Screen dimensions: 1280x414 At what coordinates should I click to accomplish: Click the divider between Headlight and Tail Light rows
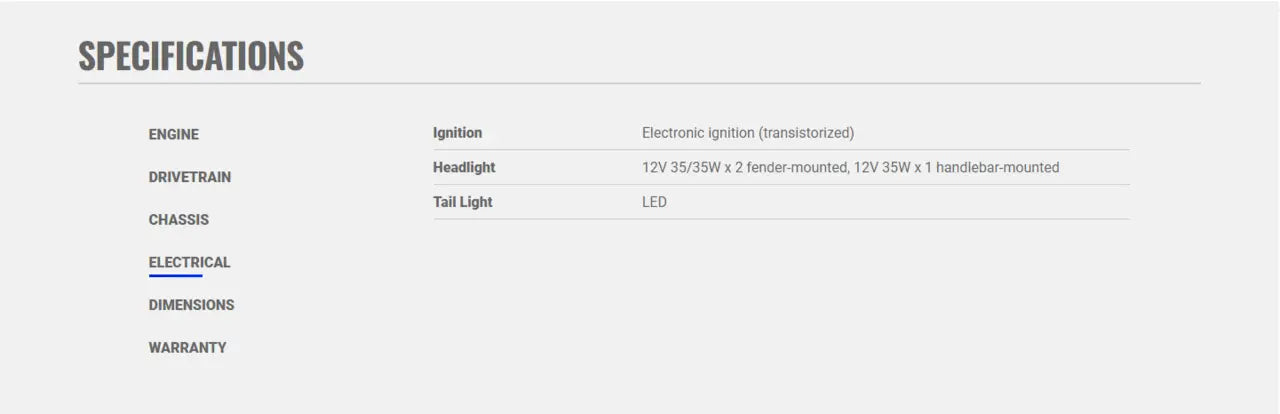pyautogui.click(x=781, y=185)
